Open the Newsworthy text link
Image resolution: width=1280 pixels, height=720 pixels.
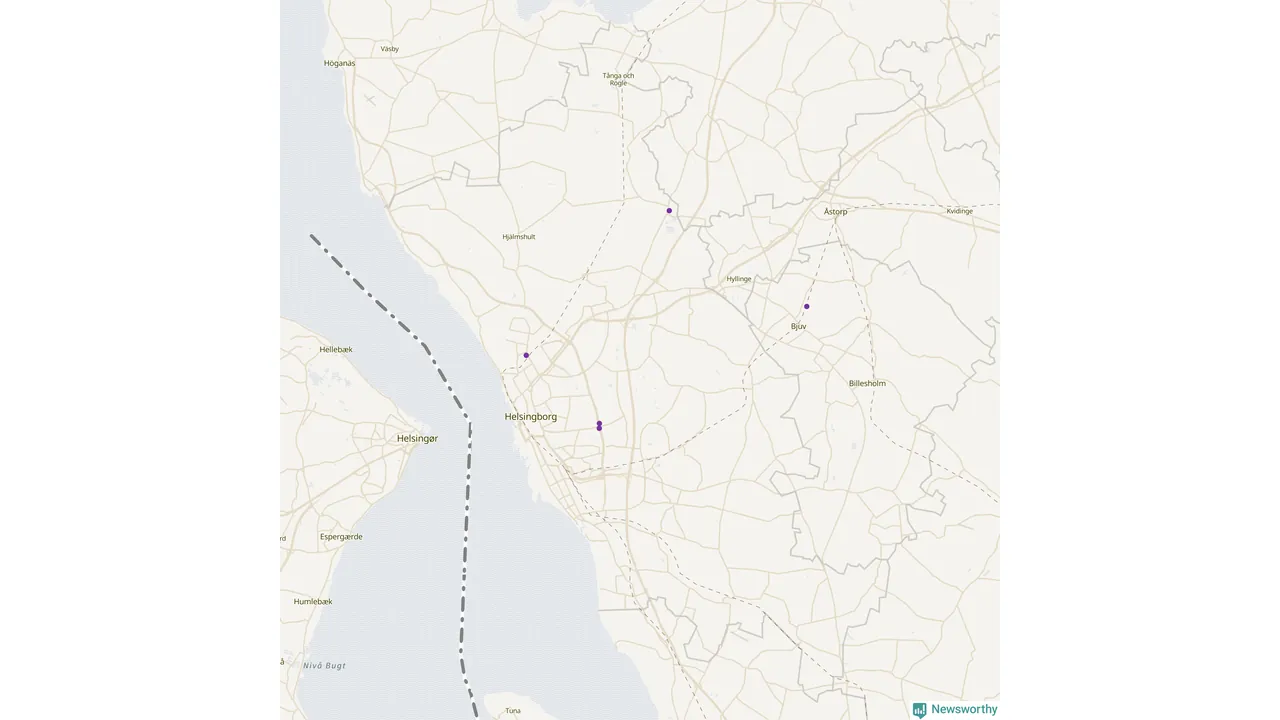(x=964, y=710)
